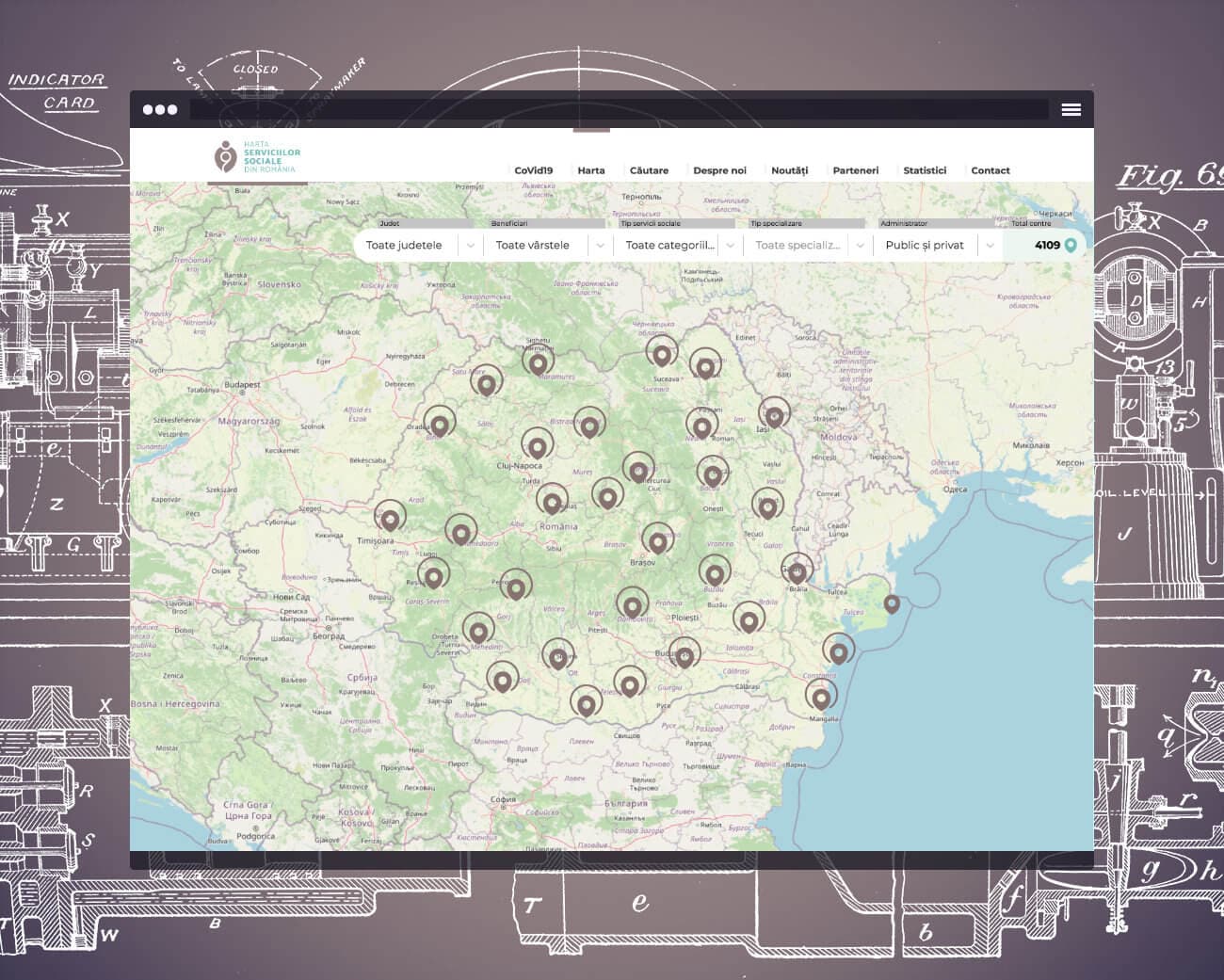Viewport: 1224px width, 980px height.
Task: Open the Despre noi page
Action: click(x=720, y=170)
